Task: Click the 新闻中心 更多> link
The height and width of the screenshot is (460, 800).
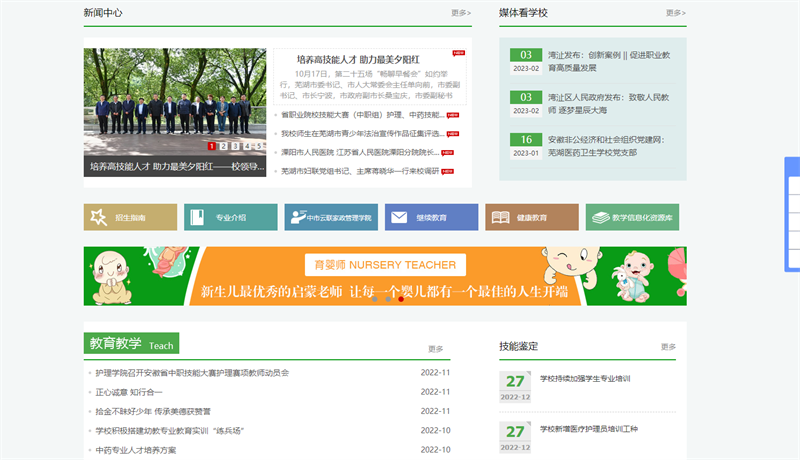Action: click(461, 13)
